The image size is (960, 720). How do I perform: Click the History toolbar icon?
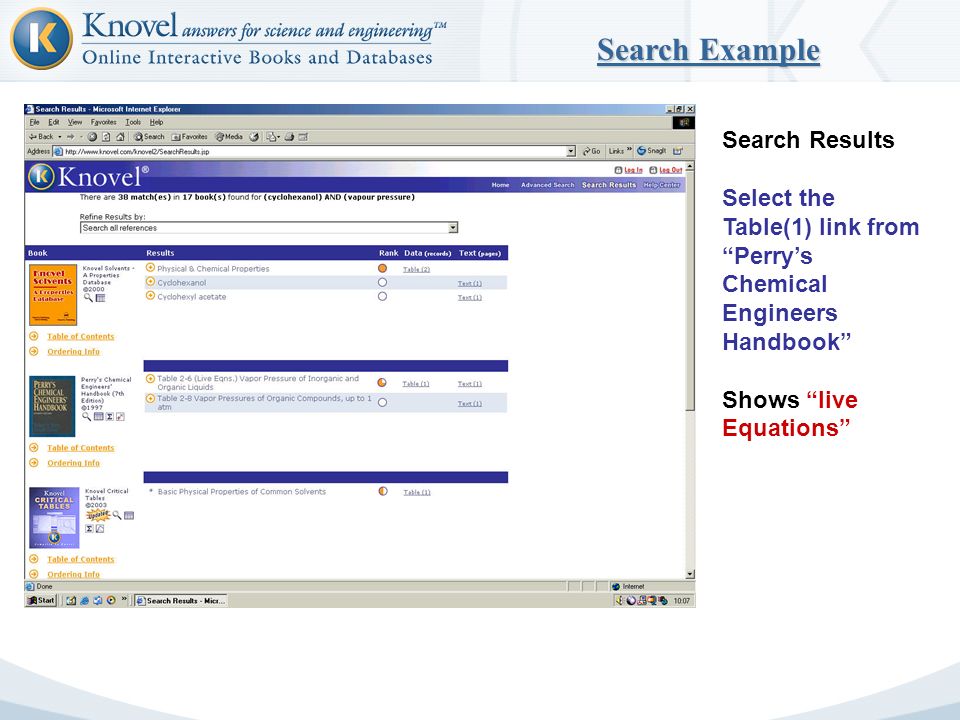tap(254, 137)
